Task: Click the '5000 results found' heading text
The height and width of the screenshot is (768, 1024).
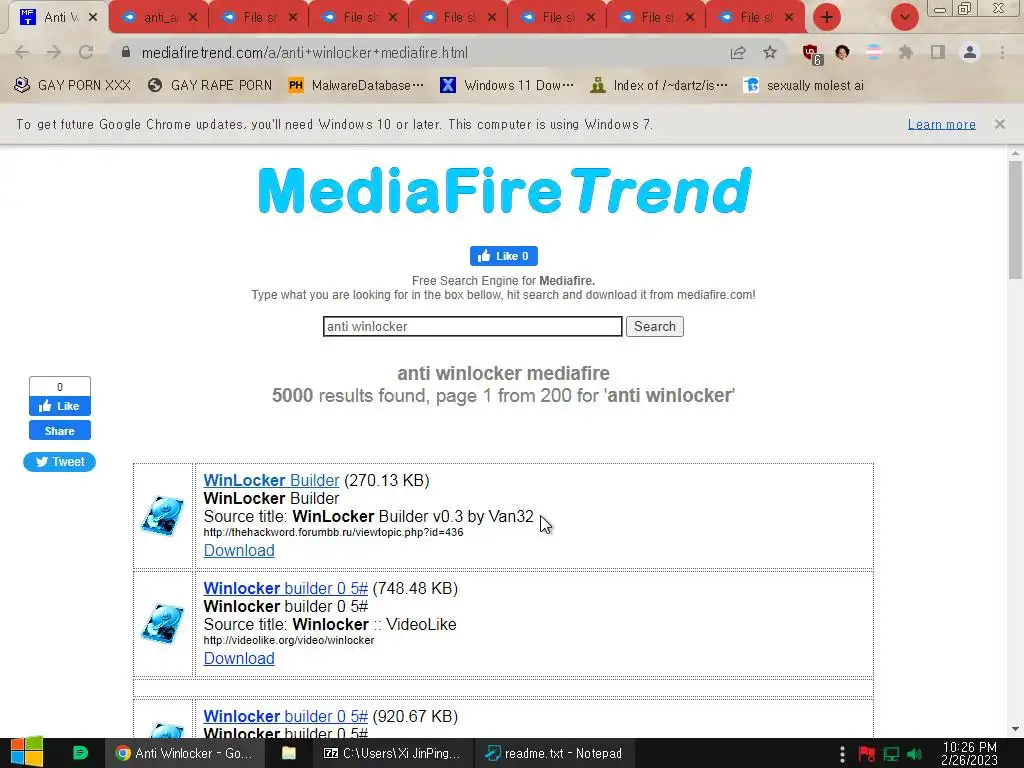Action: (503, 396)
